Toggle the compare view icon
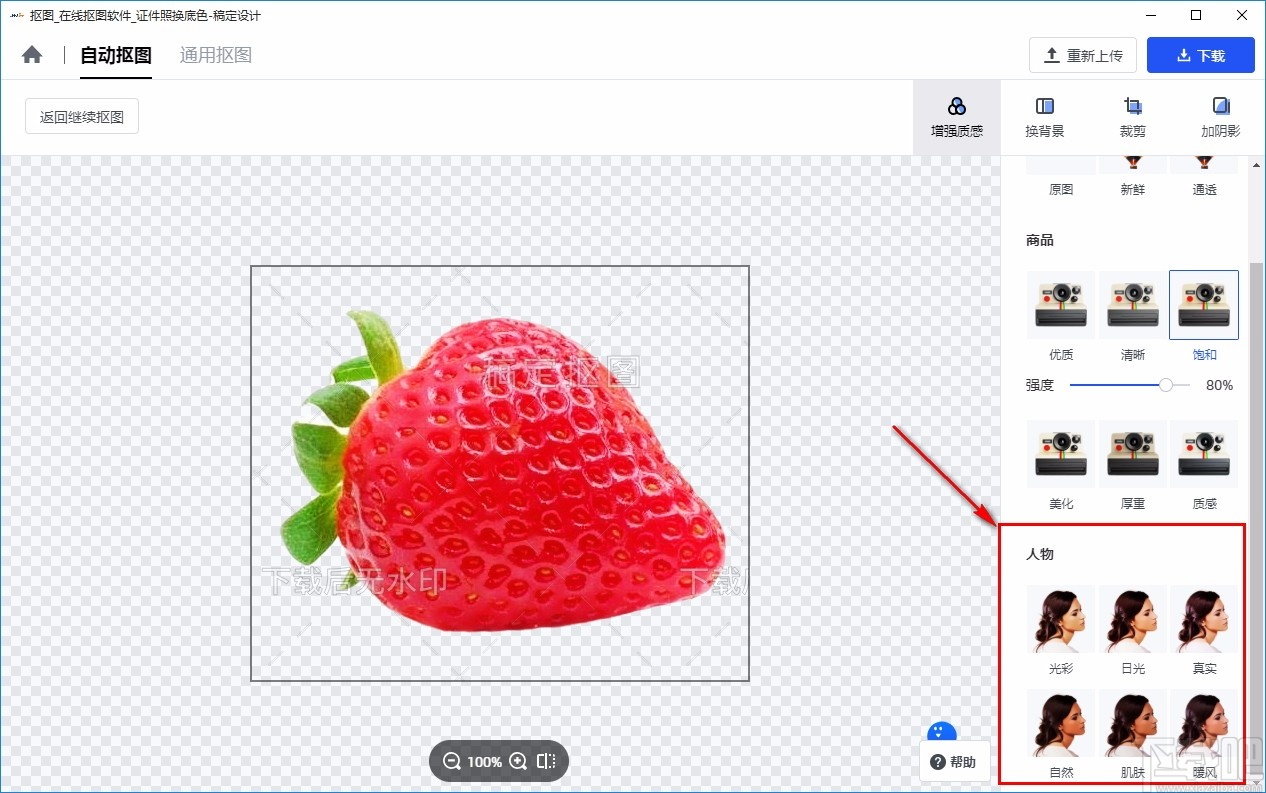This screenshot has height=793, width=1266. 546,761
